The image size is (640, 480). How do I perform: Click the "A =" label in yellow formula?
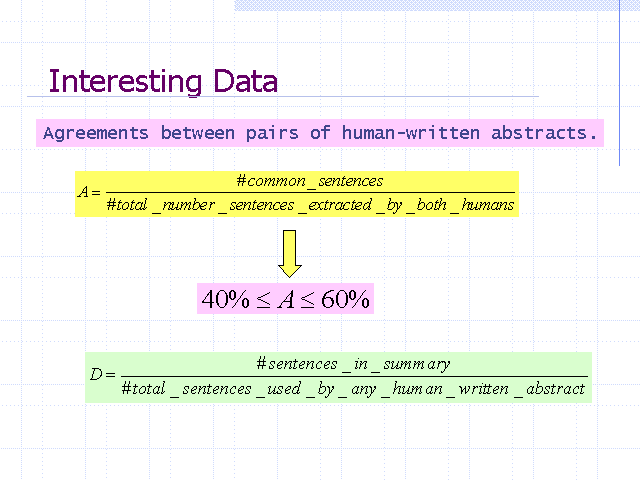pos(89,193)
